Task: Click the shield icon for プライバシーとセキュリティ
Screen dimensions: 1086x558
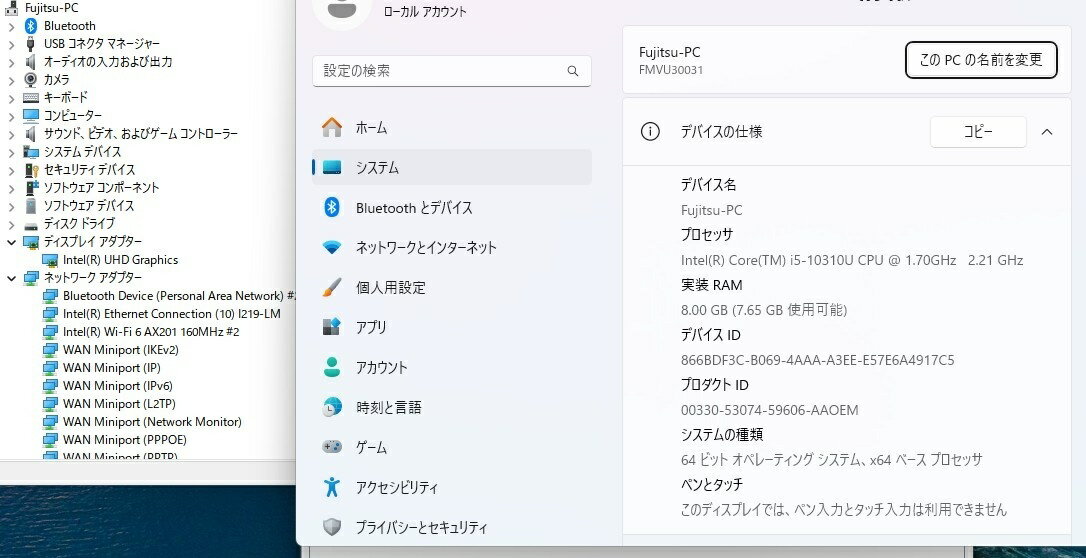Action: tap(332, 527)
